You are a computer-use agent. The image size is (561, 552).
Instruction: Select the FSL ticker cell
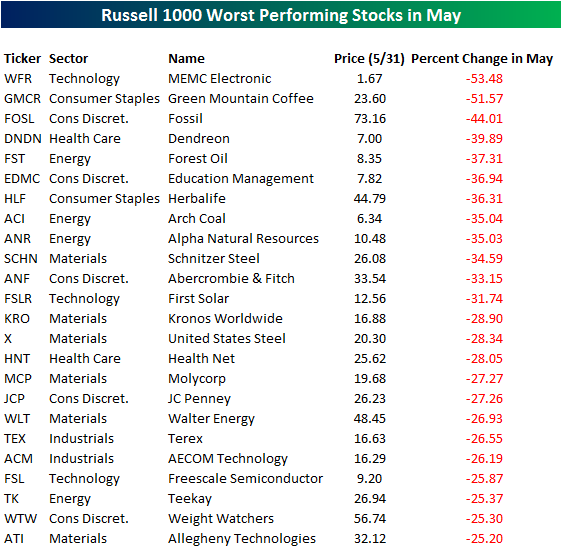[14, 479]
